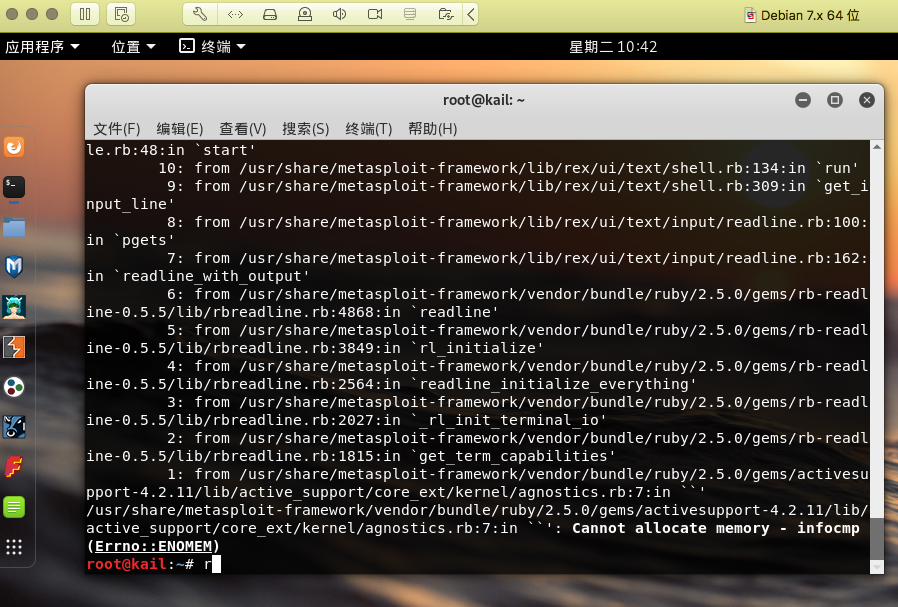Launch Metasploit from the dock
This screenshot has height=607, width=898.
point(14,267)
